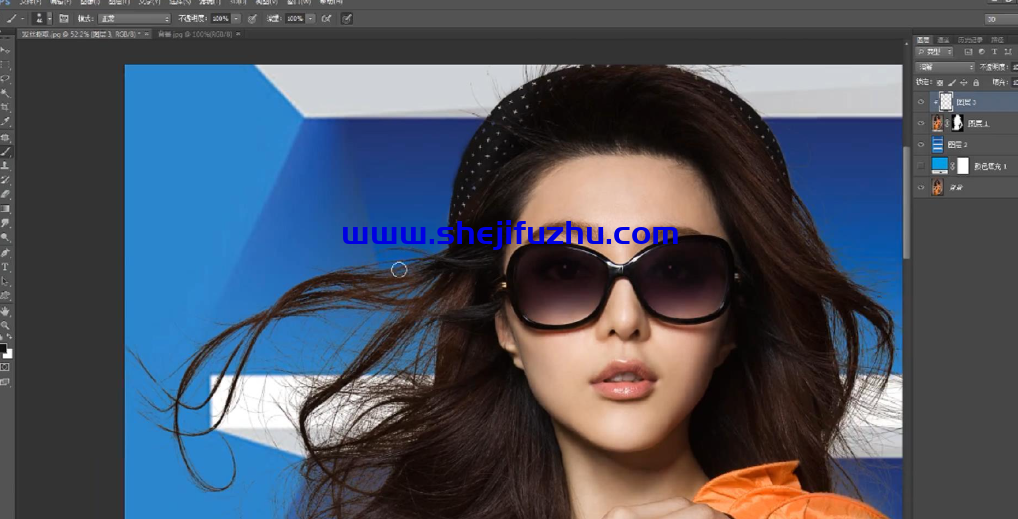Open the tool preset picker arrow
Image resolution: width=1018 pixels, height=519 pixels.
22,18
